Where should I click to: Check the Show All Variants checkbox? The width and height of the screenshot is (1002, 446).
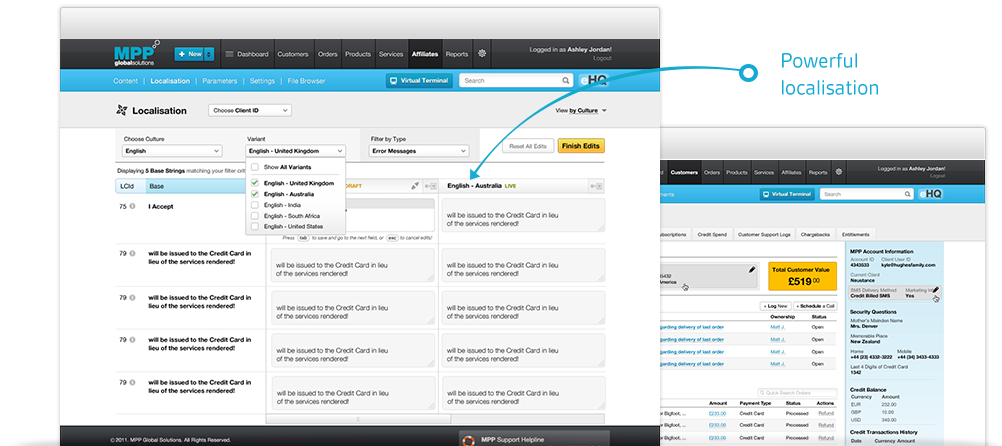click(255, 167)
